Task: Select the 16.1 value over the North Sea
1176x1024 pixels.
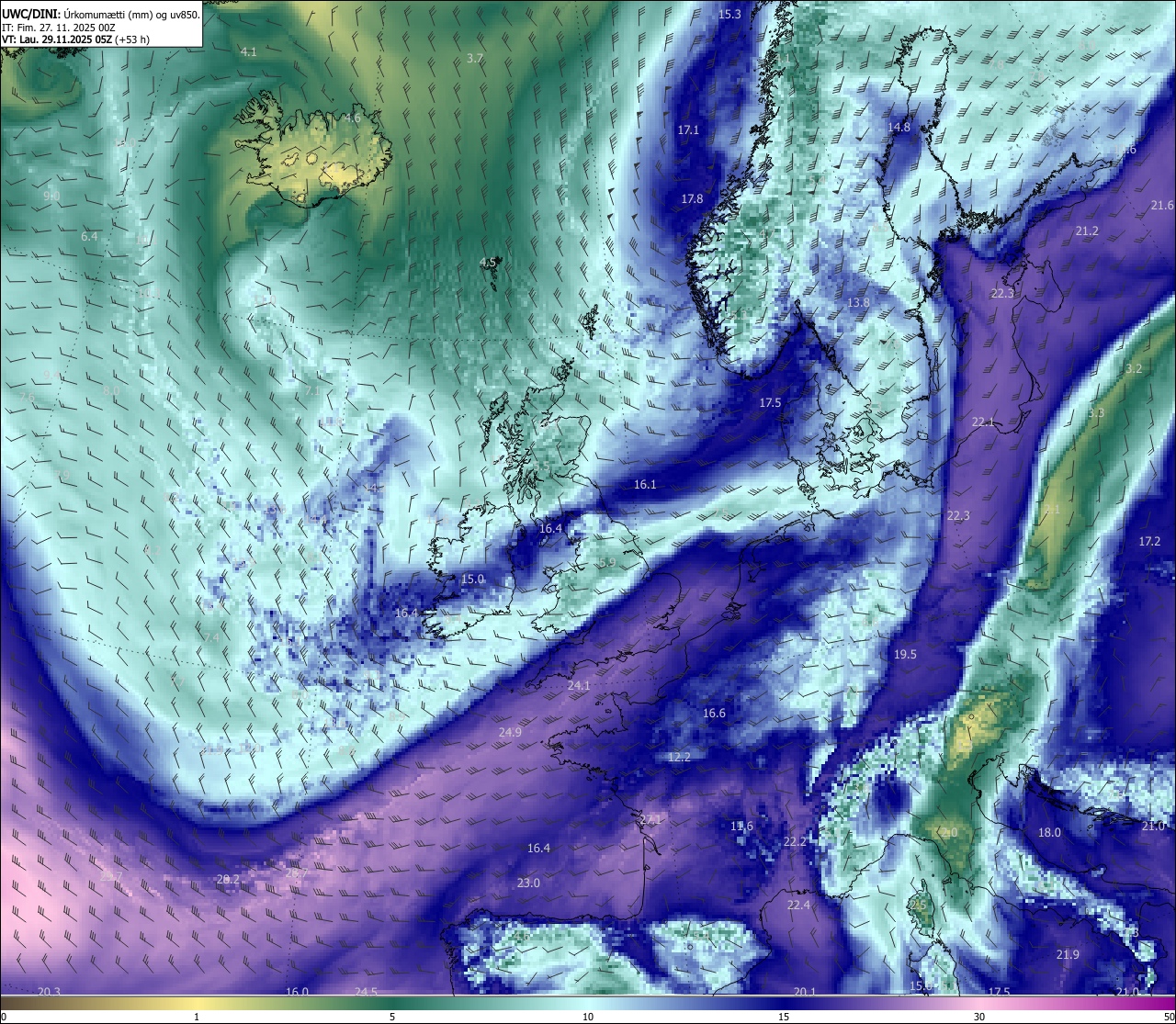Action: [645, 485]
